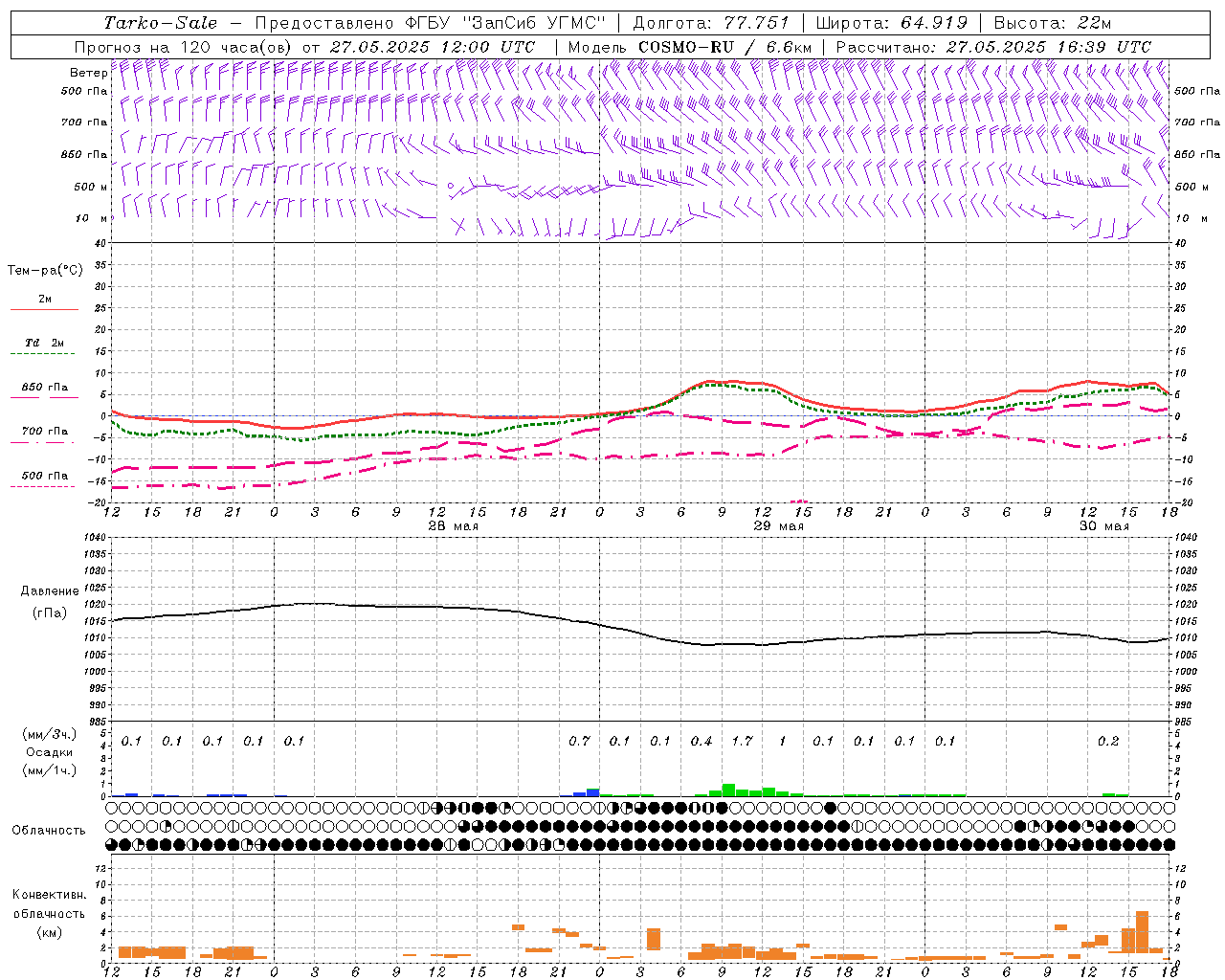Click the '850 гПа' temperature legend entry

coord(44,388)
